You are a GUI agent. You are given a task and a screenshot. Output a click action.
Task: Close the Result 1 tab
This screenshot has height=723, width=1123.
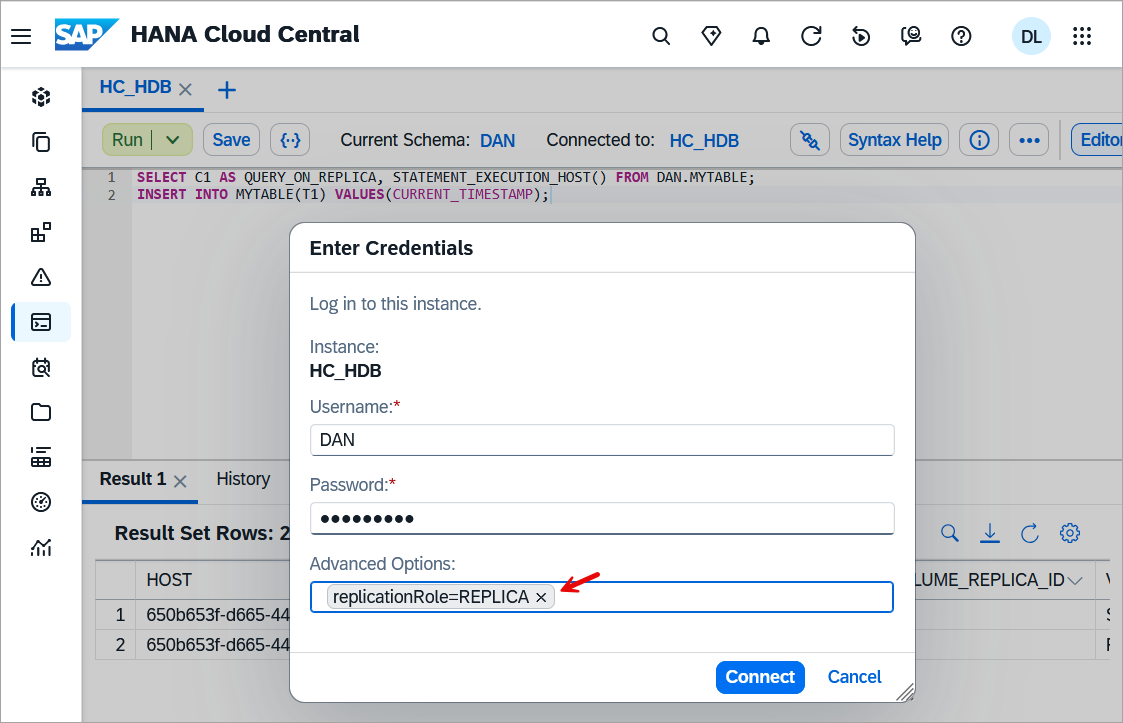(180, 482)
